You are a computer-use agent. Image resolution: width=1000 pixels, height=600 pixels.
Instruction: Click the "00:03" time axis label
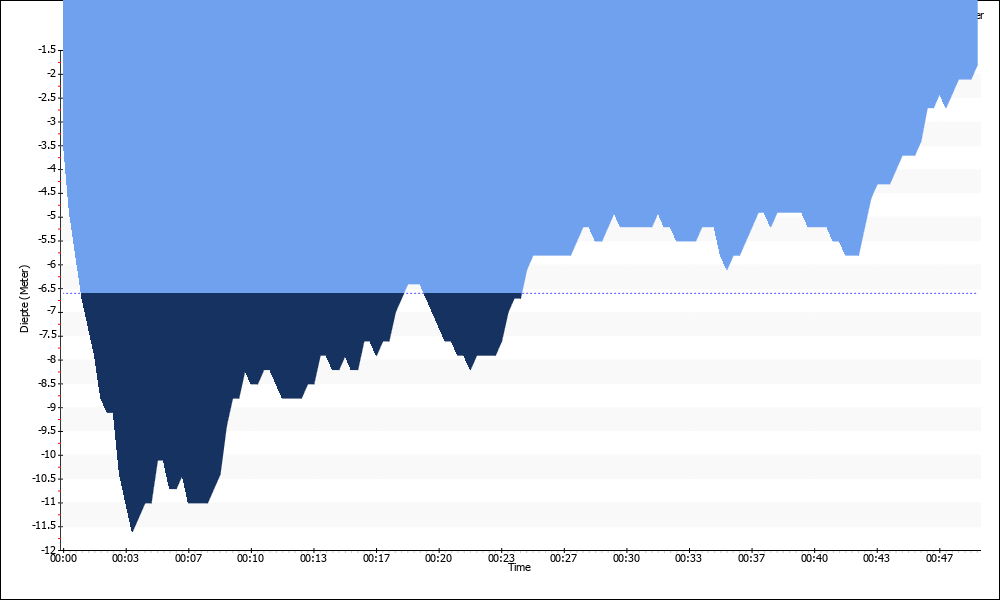click(x=125, y=559)
